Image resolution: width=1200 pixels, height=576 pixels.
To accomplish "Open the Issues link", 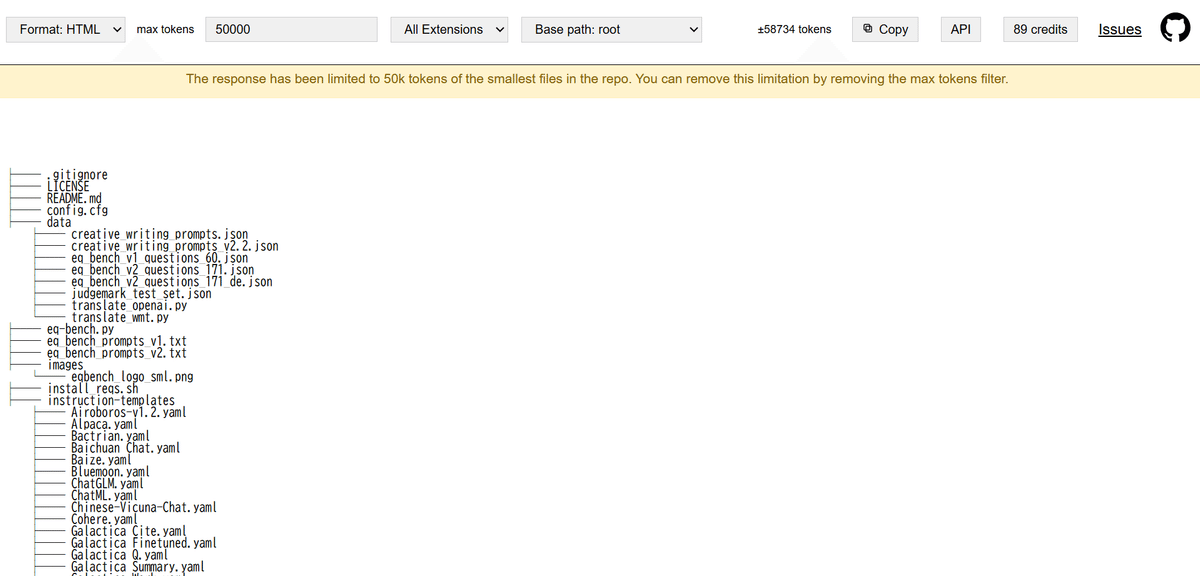I will [x=1120, y=29].
